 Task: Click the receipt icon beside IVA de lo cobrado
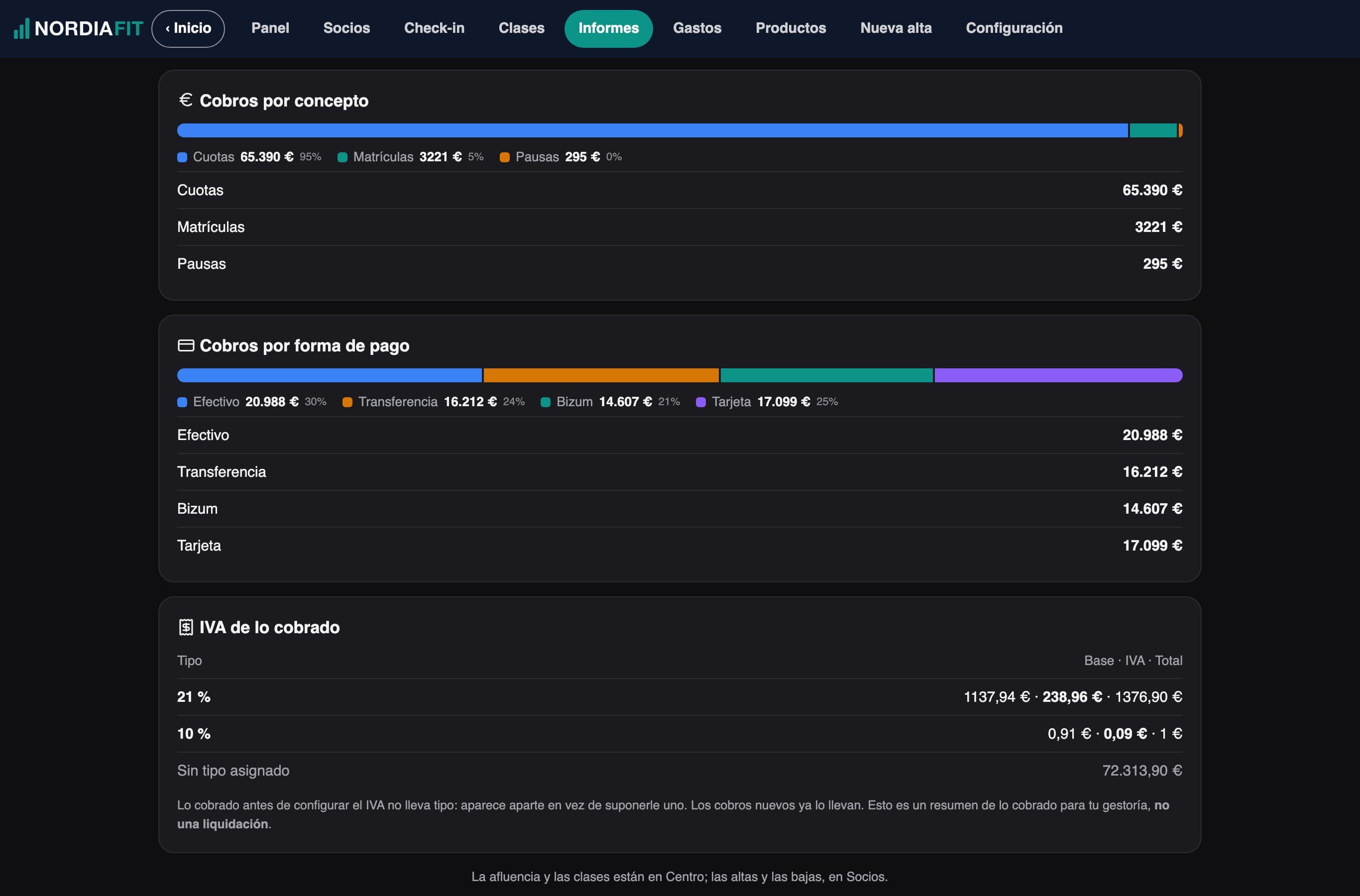186,627
